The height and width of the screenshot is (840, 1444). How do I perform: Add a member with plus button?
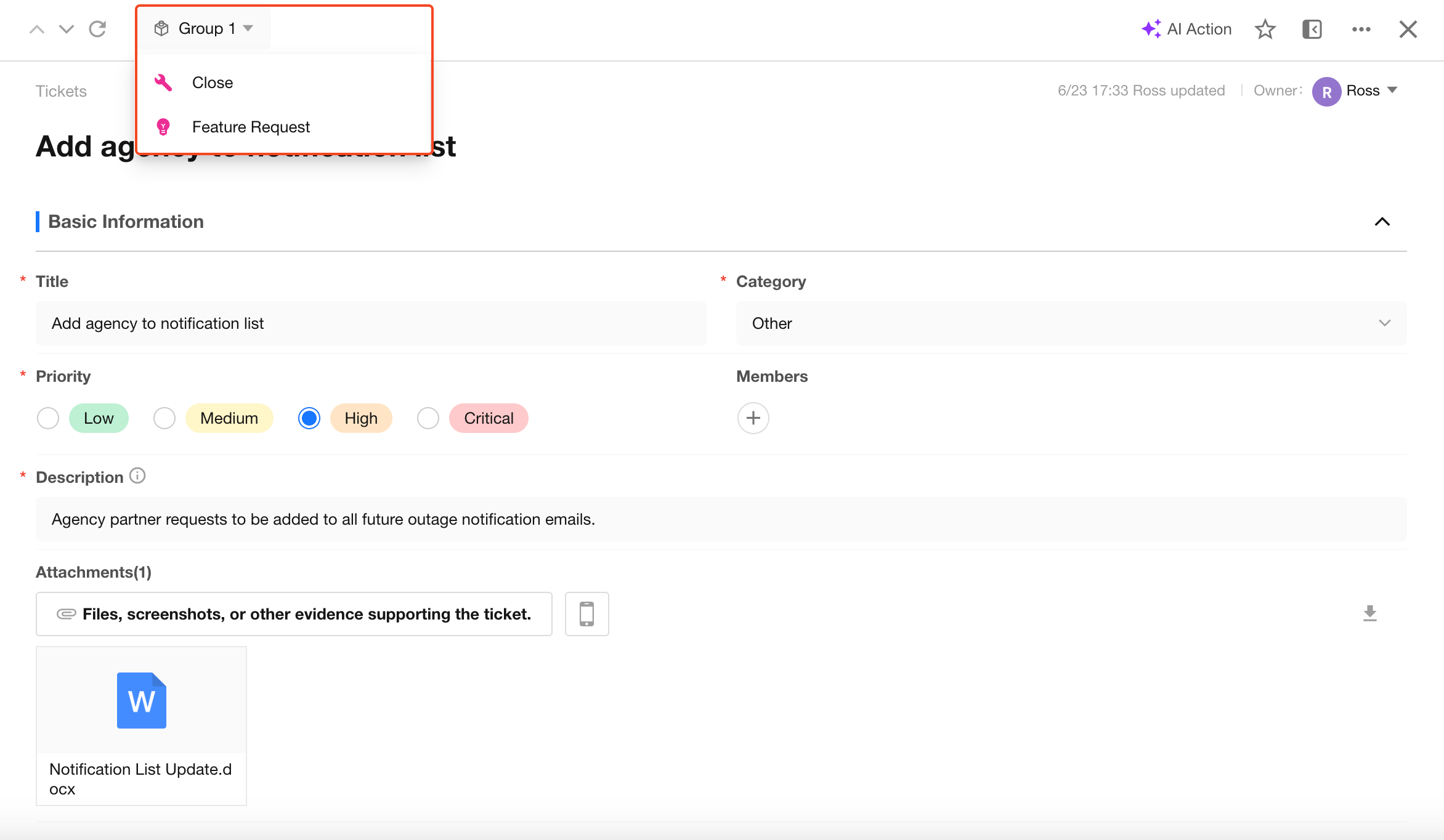coord(753,418)
